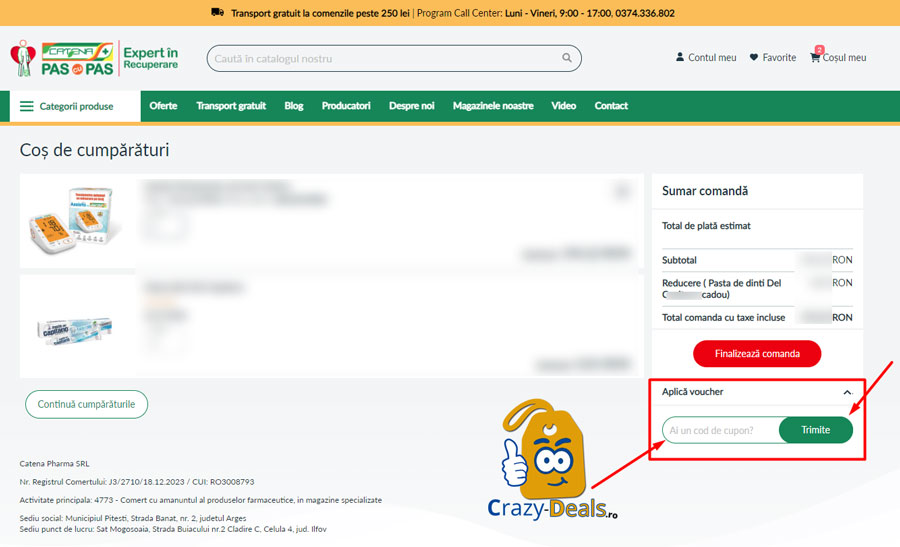
Task: Click Contul meu link
Action: point(712,57)
